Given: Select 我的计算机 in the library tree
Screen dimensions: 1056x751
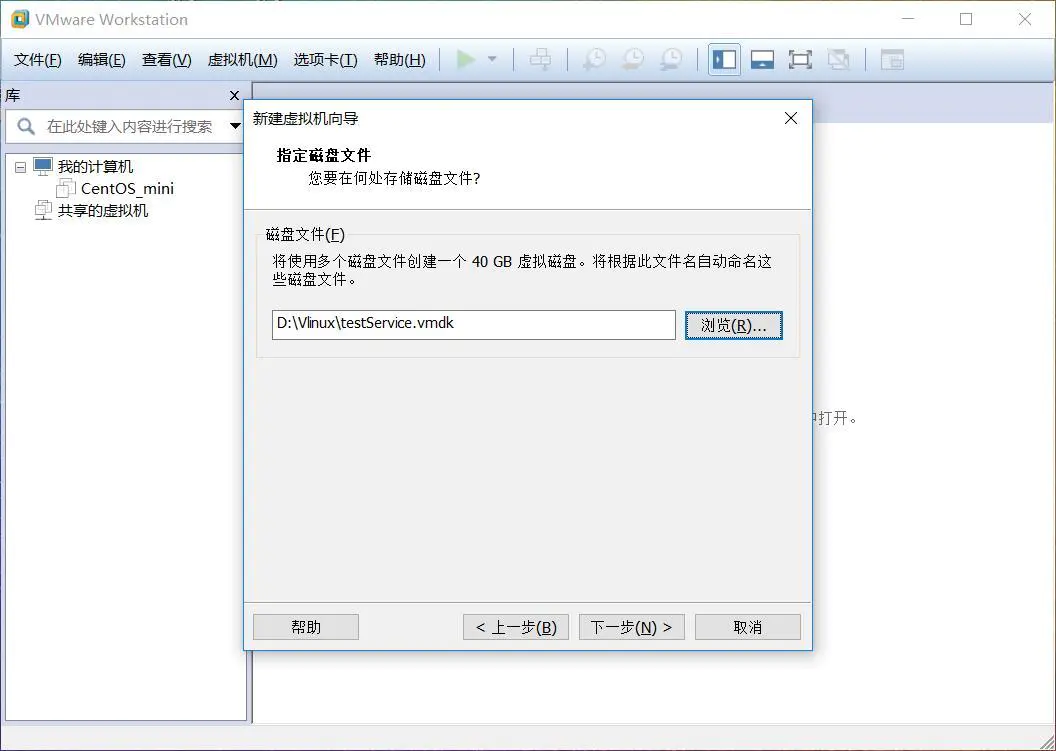Looking at the screenshot, I should point(95,166).
